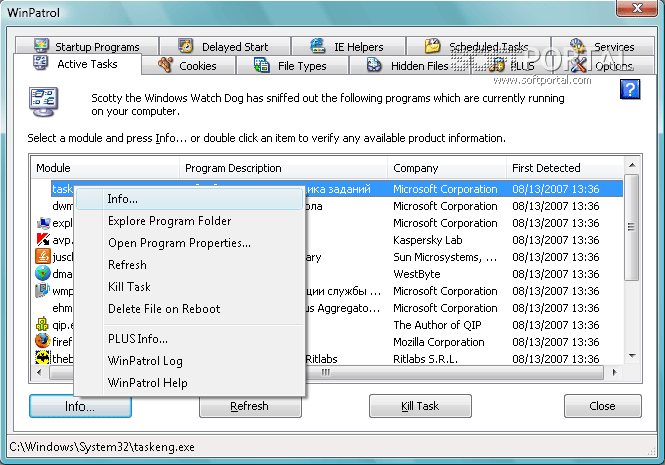Click The Bat! icon in module list
Screen dimensions: 665x465
tap(43, 358)
